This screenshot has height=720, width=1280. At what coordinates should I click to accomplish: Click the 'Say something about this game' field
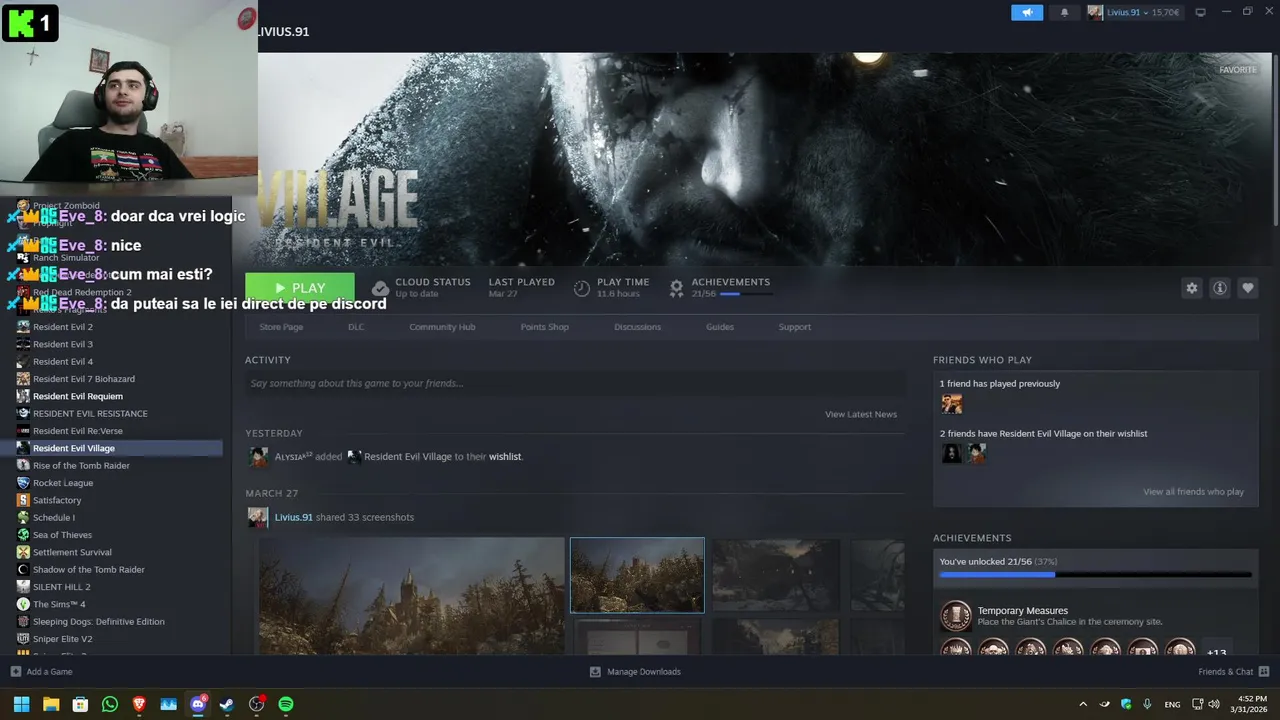(x=575, y=383)
